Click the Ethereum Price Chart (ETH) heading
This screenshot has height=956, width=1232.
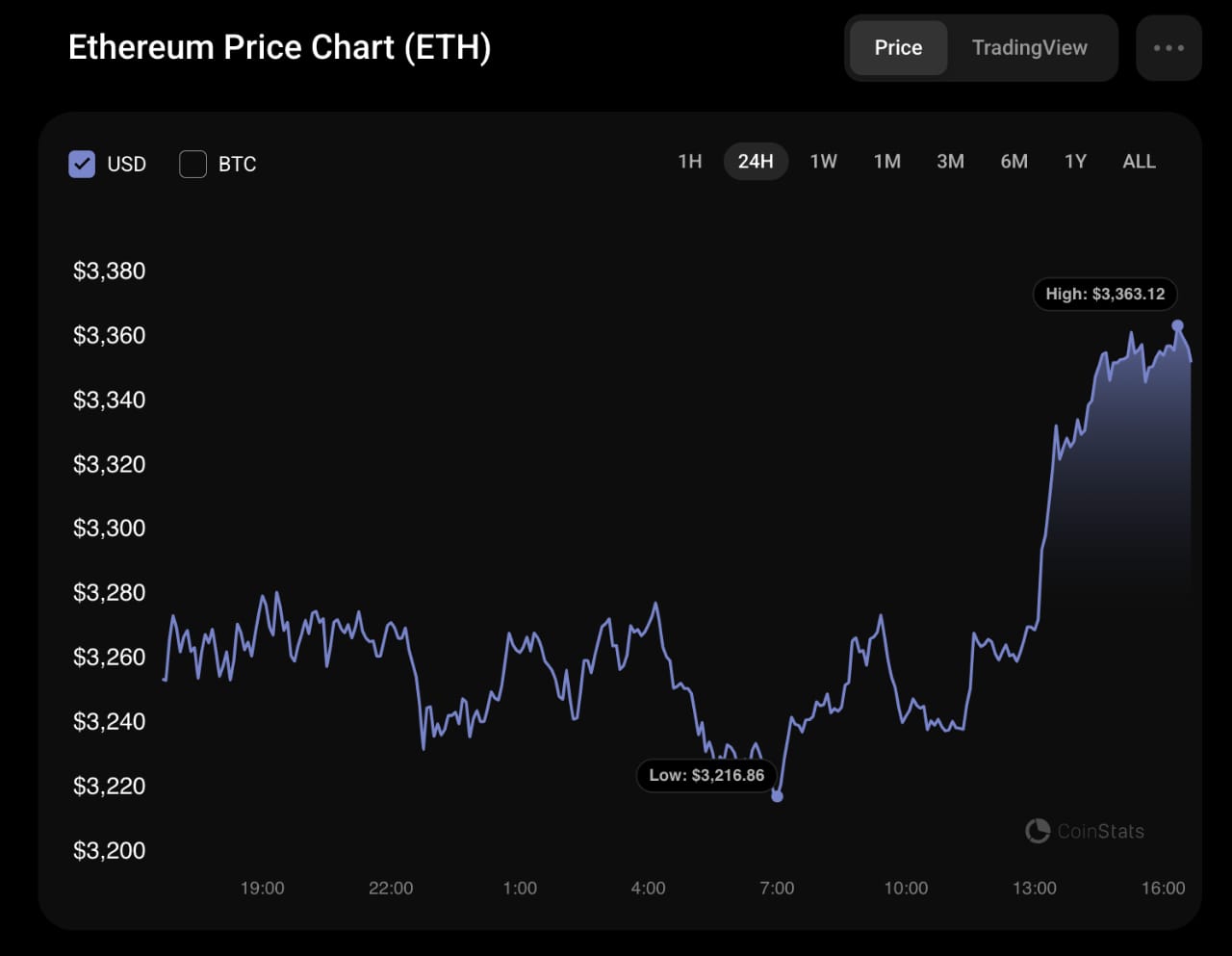pos(279,47)
